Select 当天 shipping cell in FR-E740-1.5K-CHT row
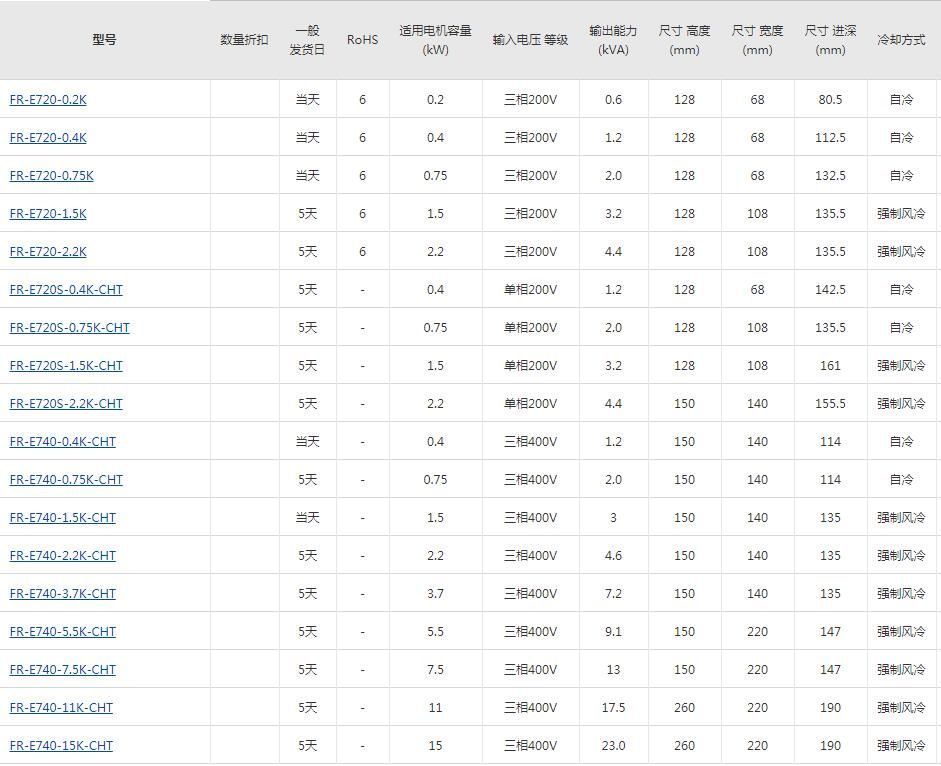This screenshot has width=941, height=766. point(307,517)
